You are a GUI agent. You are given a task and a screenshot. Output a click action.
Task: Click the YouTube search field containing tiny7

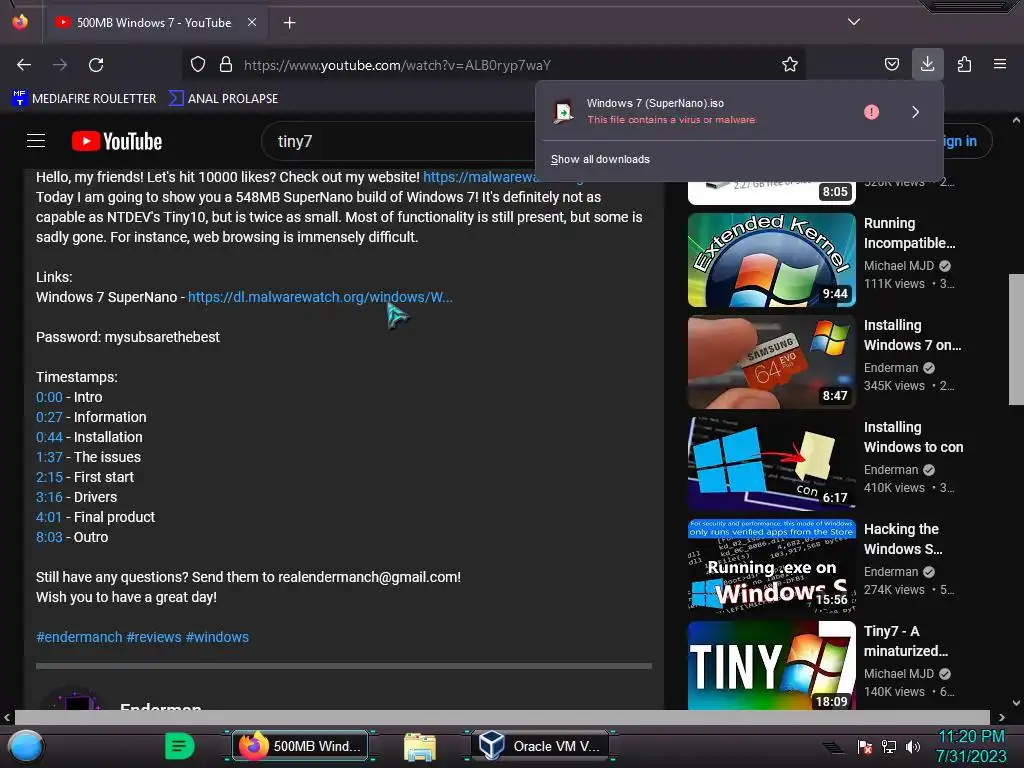398,141
